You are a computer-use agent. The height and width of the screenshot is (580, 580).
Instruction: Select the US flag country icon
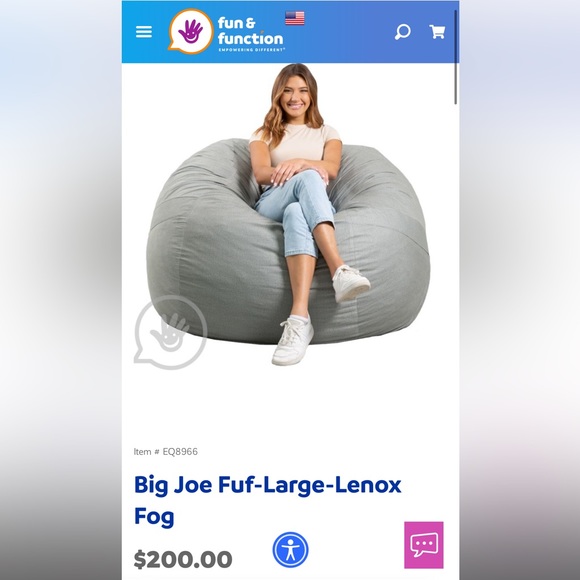point(295,18)
